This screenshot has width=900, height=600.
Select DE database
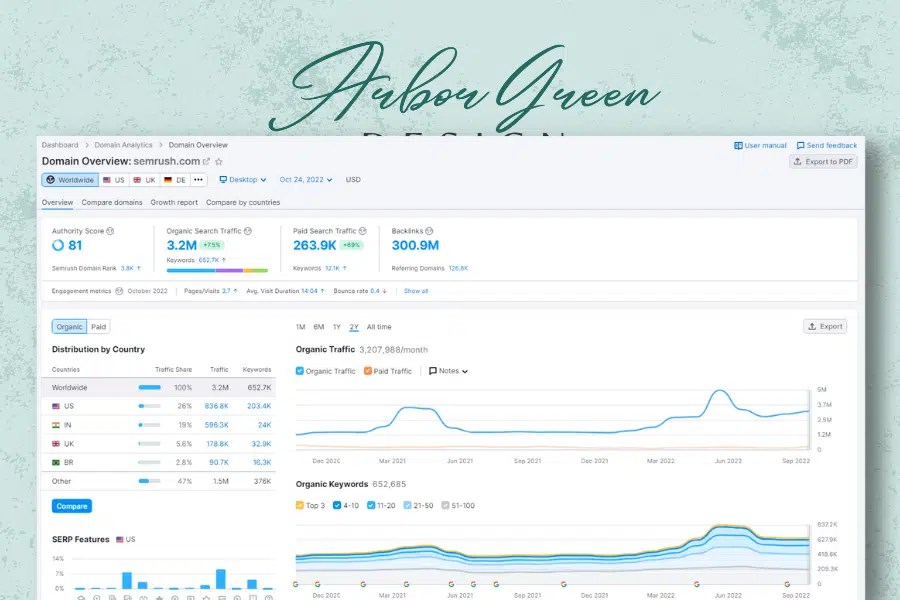tap(175, 180)
